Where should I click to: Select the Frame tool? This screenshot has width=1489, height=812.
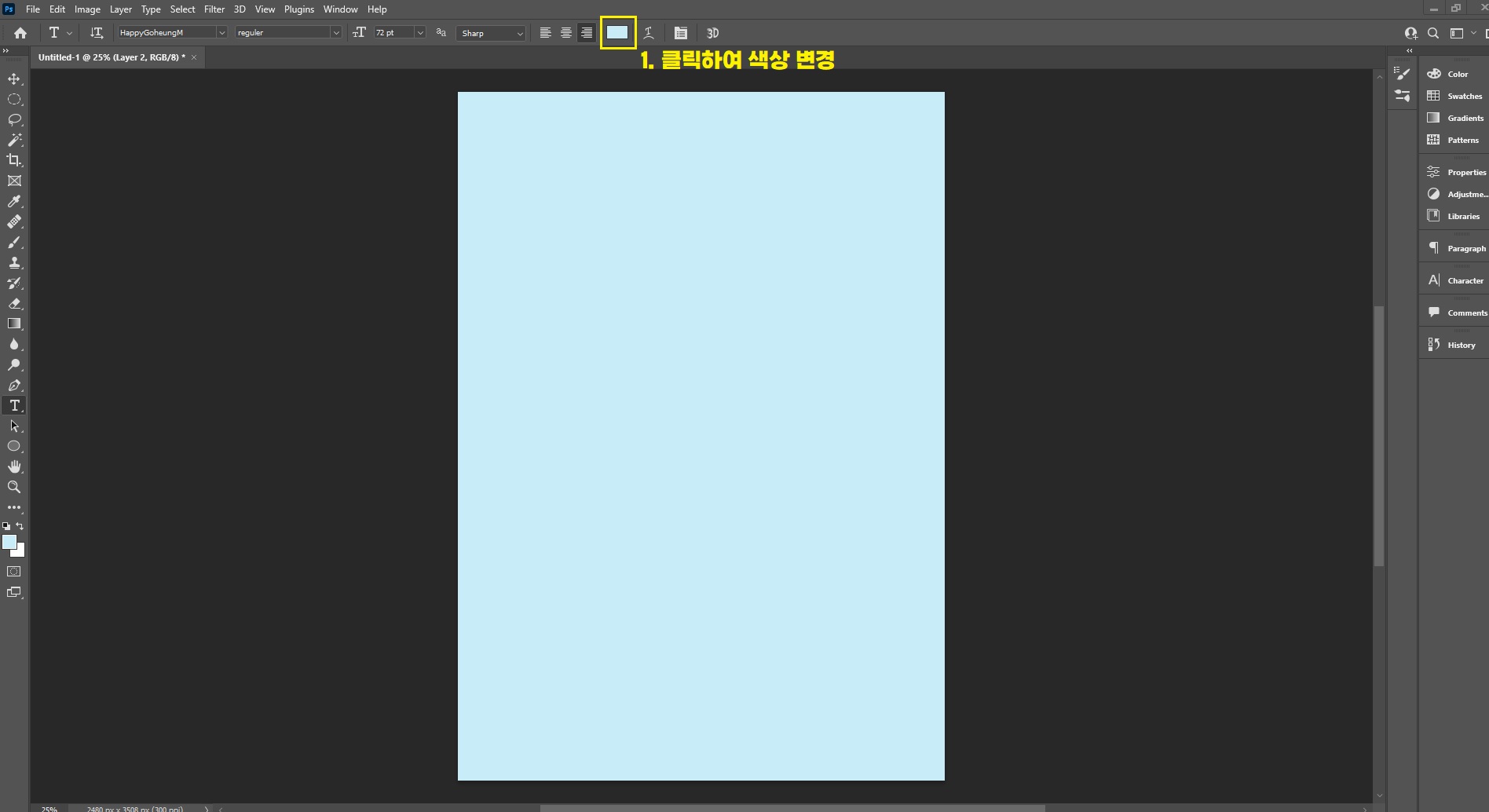(14, 181)
